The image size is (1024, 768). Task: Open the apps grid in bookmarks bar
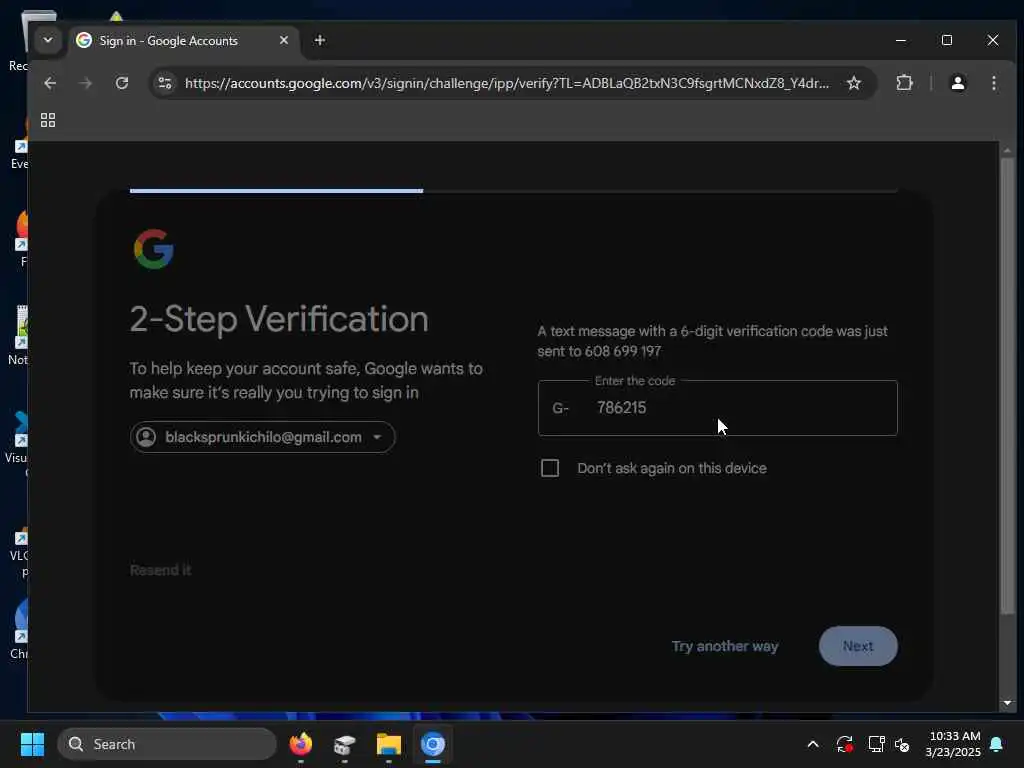(x=48, y=120)
